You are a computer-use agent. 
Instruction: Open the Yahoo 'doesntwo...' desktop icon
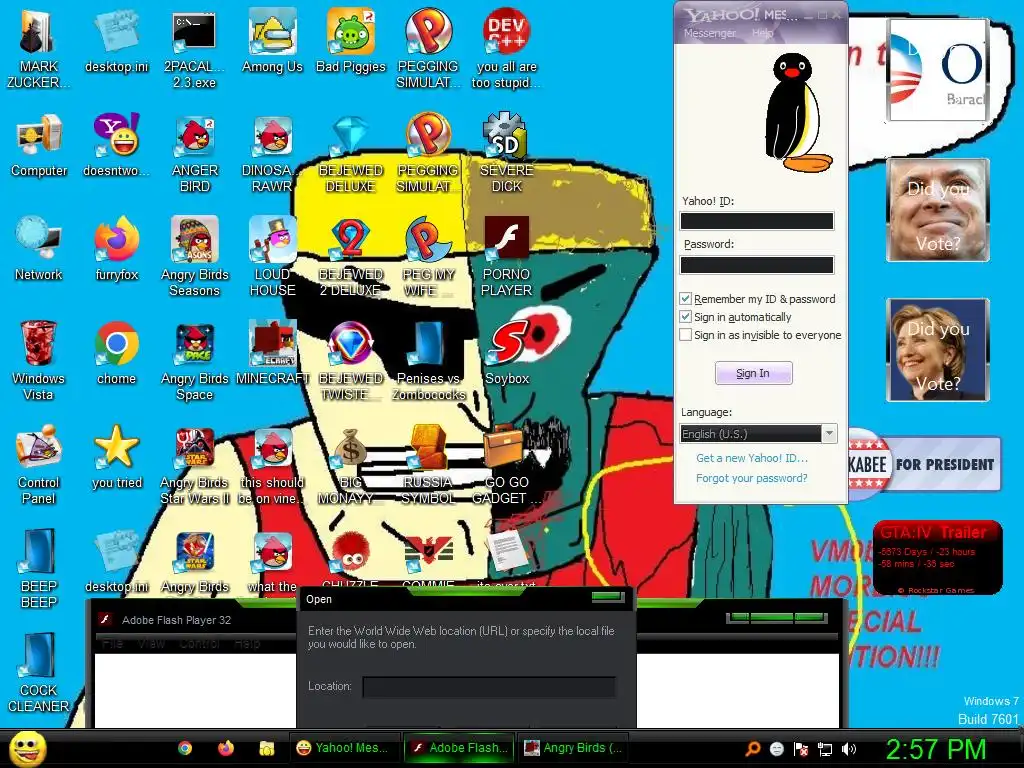click(x=116, y=146)
